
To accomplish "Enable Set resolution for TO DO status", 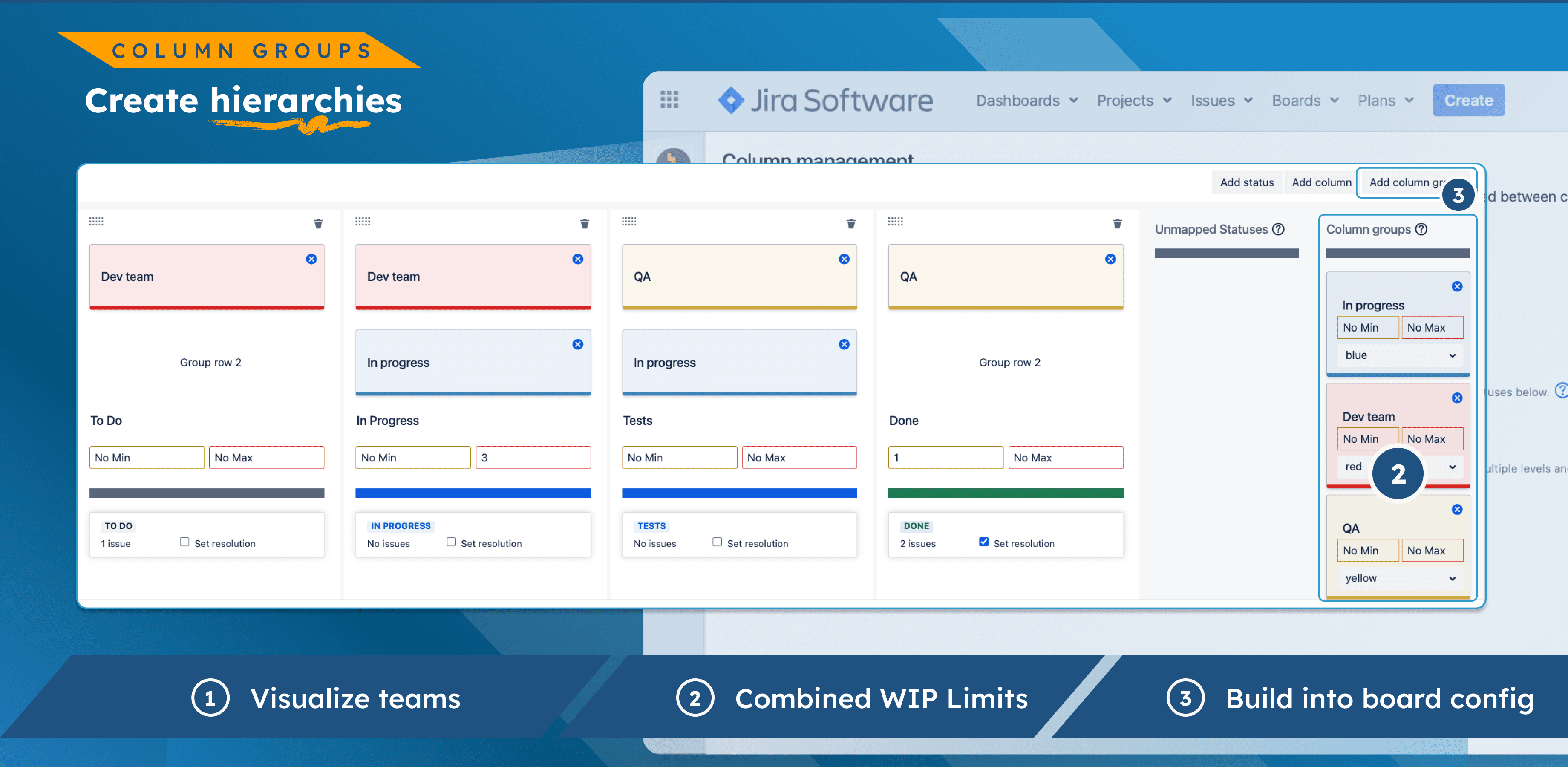I will click(184, 542).
